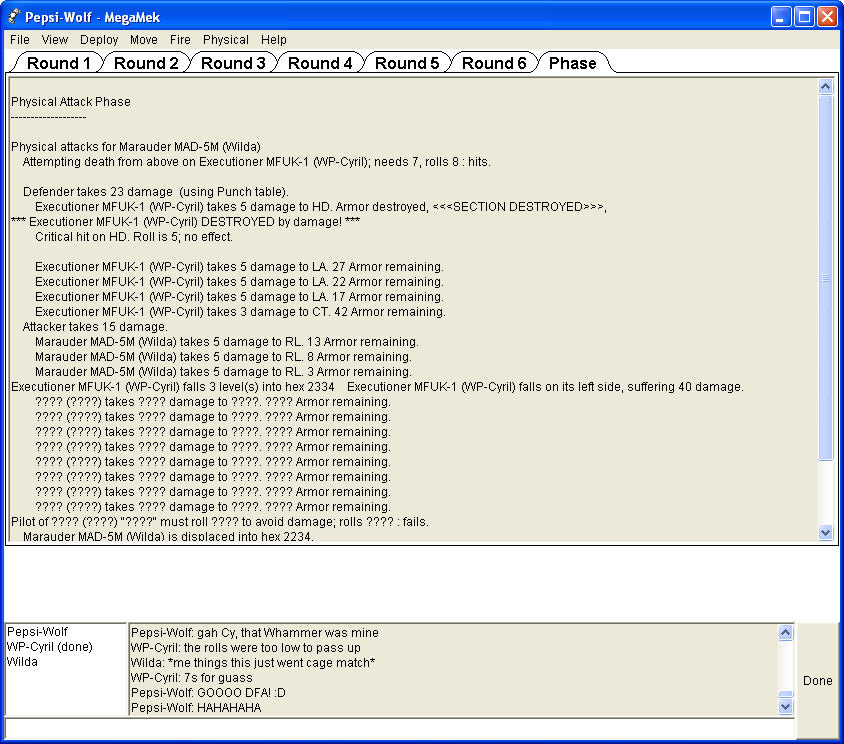Select the Round 6 report tab
The height and width of the screenshot is (744, 844).
(x=494, y=63)
